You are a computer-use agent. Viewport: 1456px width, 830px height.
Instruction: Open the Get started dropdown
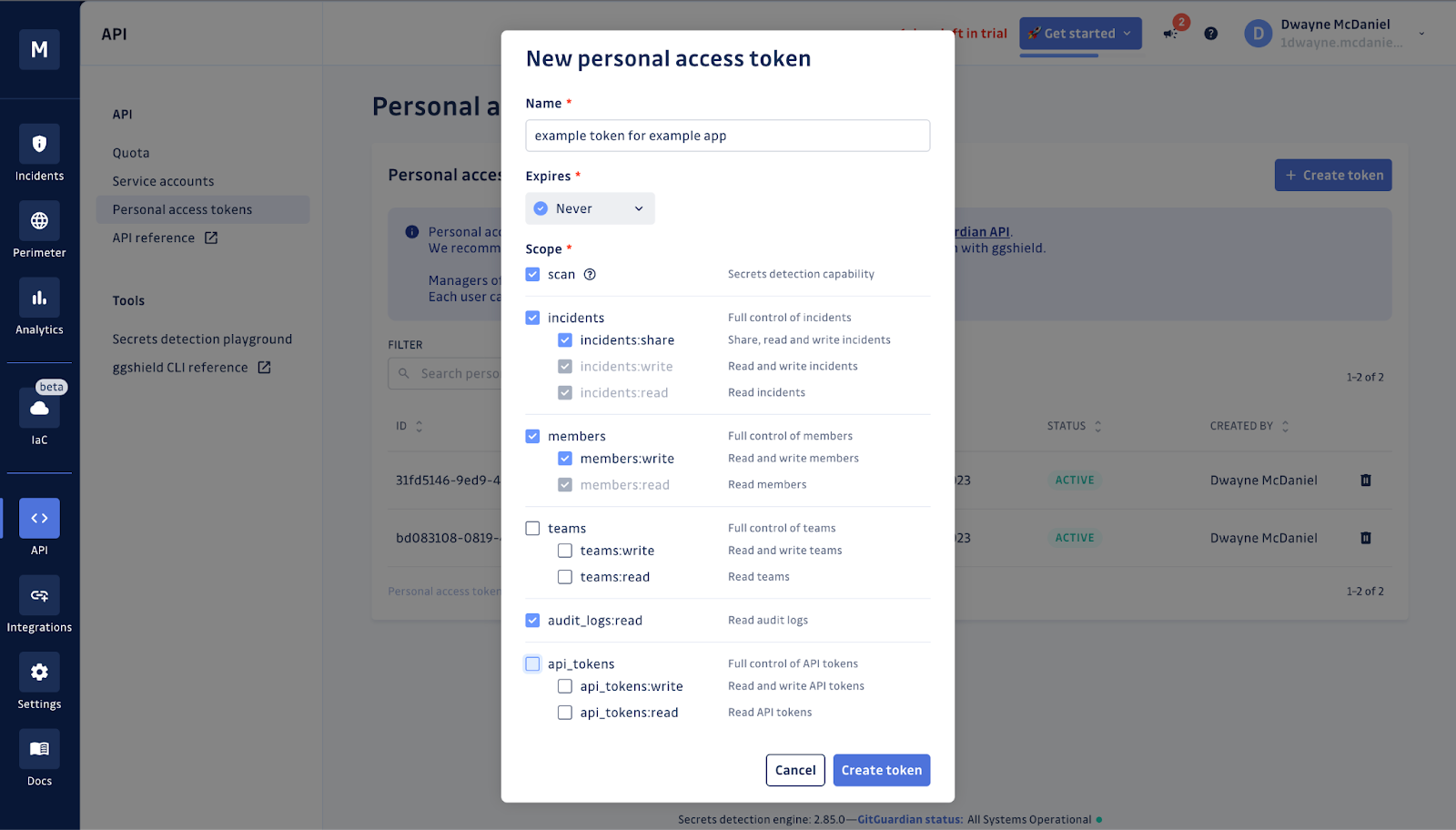[1080, 33]
